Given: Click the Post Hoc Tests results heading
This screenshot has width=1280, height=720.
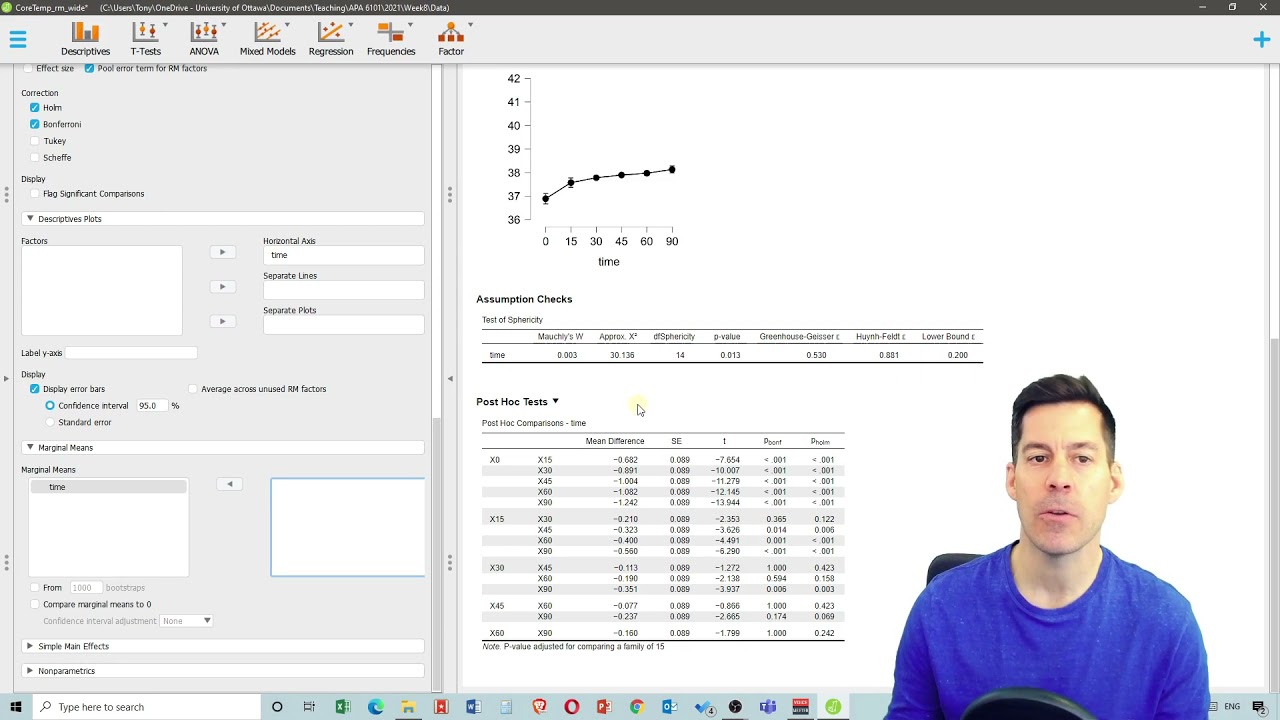Looking at the screenshot, I should click(x=512, y=402).
